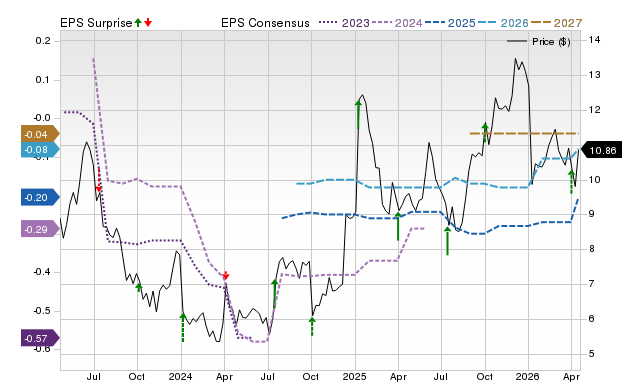The width and height of the screenshot is (640, 382).
Task: Select the red miss arrow at April 2024
Action: [226, 275]
